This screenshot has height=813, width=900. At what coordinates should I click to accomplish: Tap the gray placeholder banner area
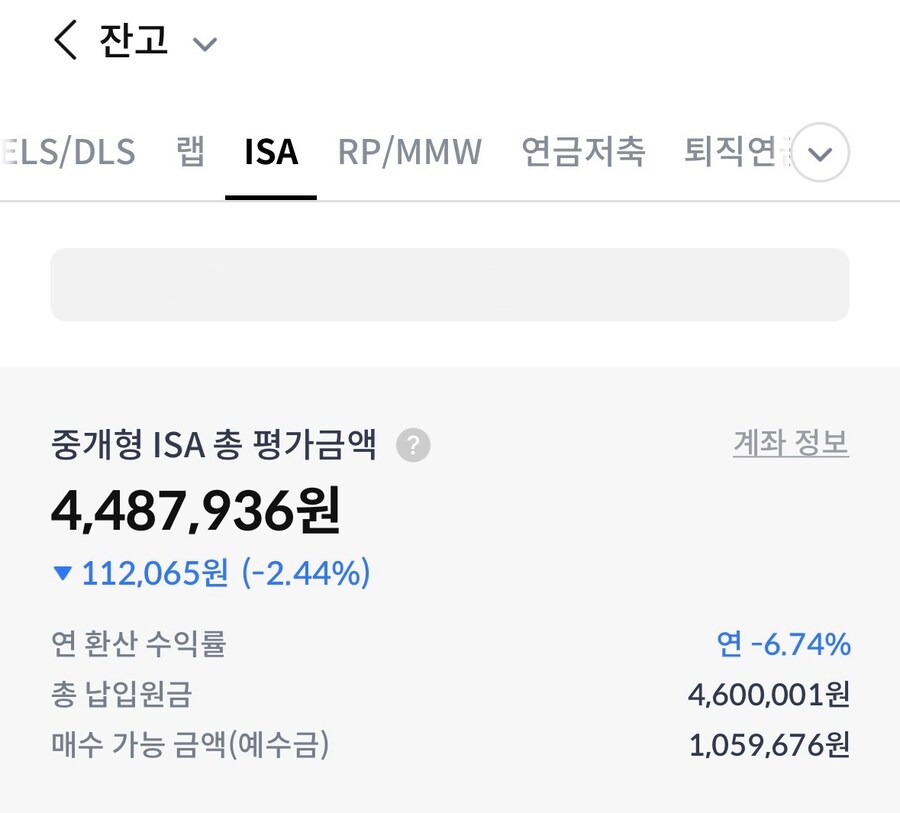[x=450, y=285]
